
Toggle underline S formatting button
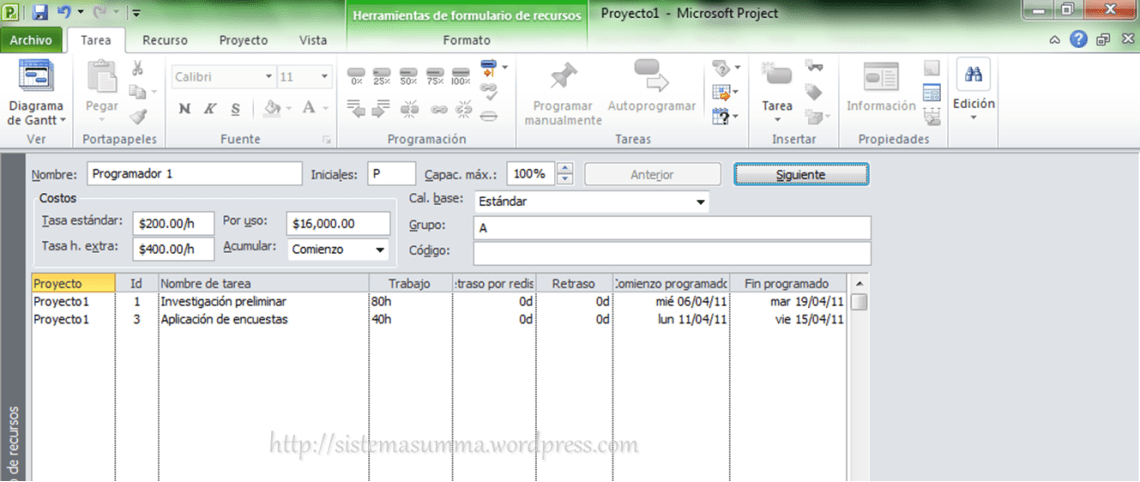coord(236,108)
